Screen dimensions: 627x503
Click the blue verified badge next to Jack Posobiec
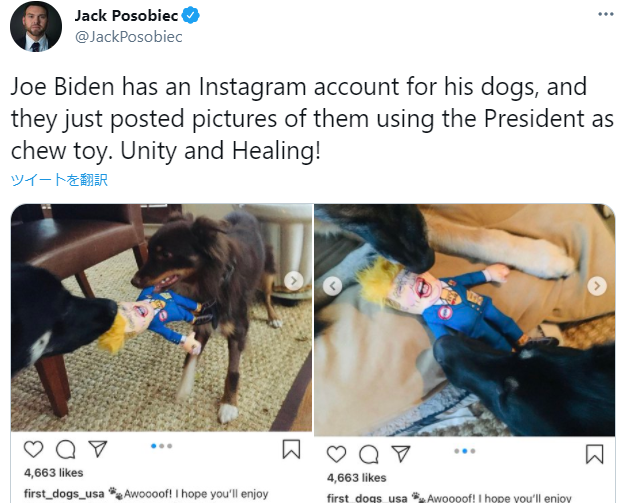(190, 16)
